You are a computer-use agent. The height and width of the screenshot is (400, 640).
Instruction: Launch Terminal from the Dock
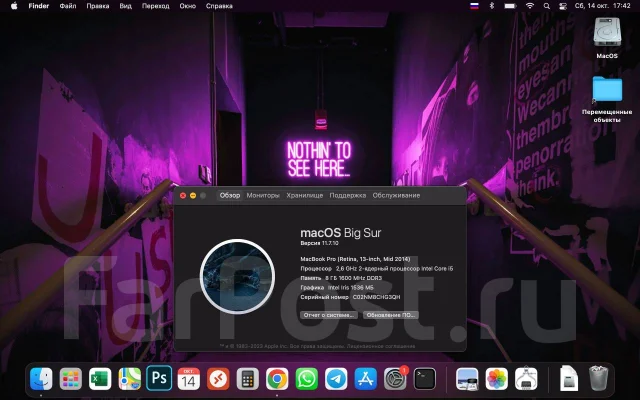[424, 379]
